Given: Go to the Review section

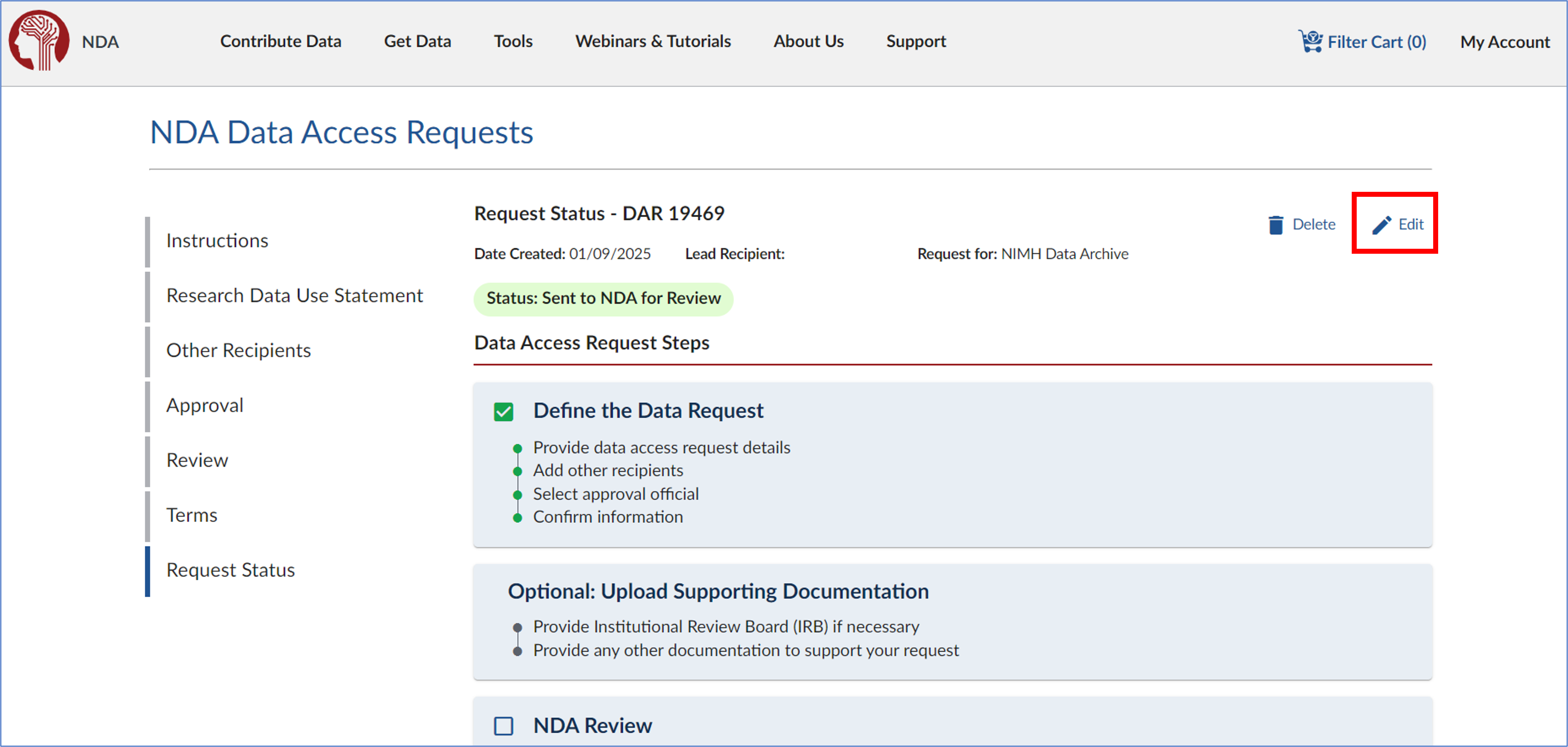Looking at the screenshot, I should [197, 460].
